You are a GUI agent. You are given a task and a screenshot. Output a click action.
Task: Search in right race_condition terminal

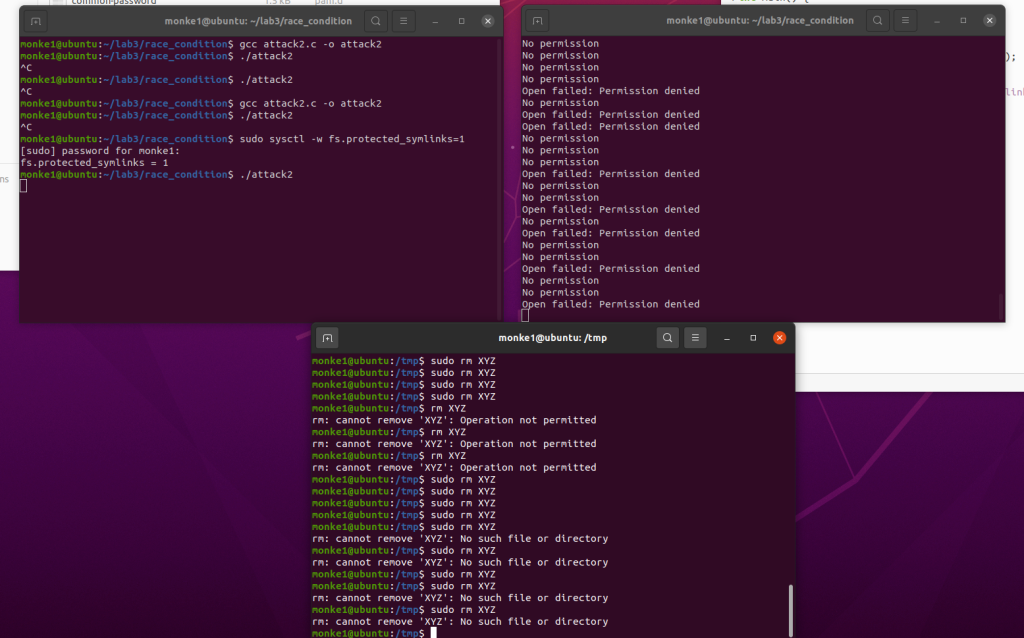pyautogui.click(x=878, y=20)
